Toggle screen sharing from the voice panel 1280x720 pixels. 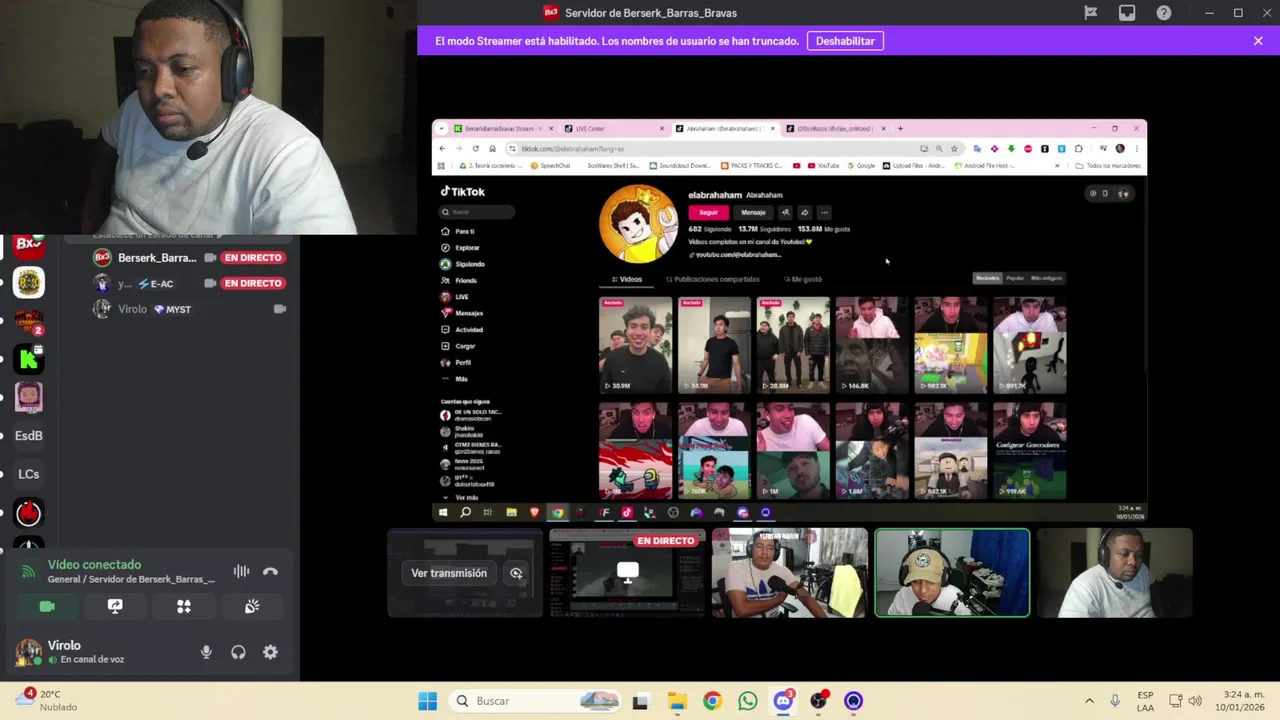coord(115,606)
